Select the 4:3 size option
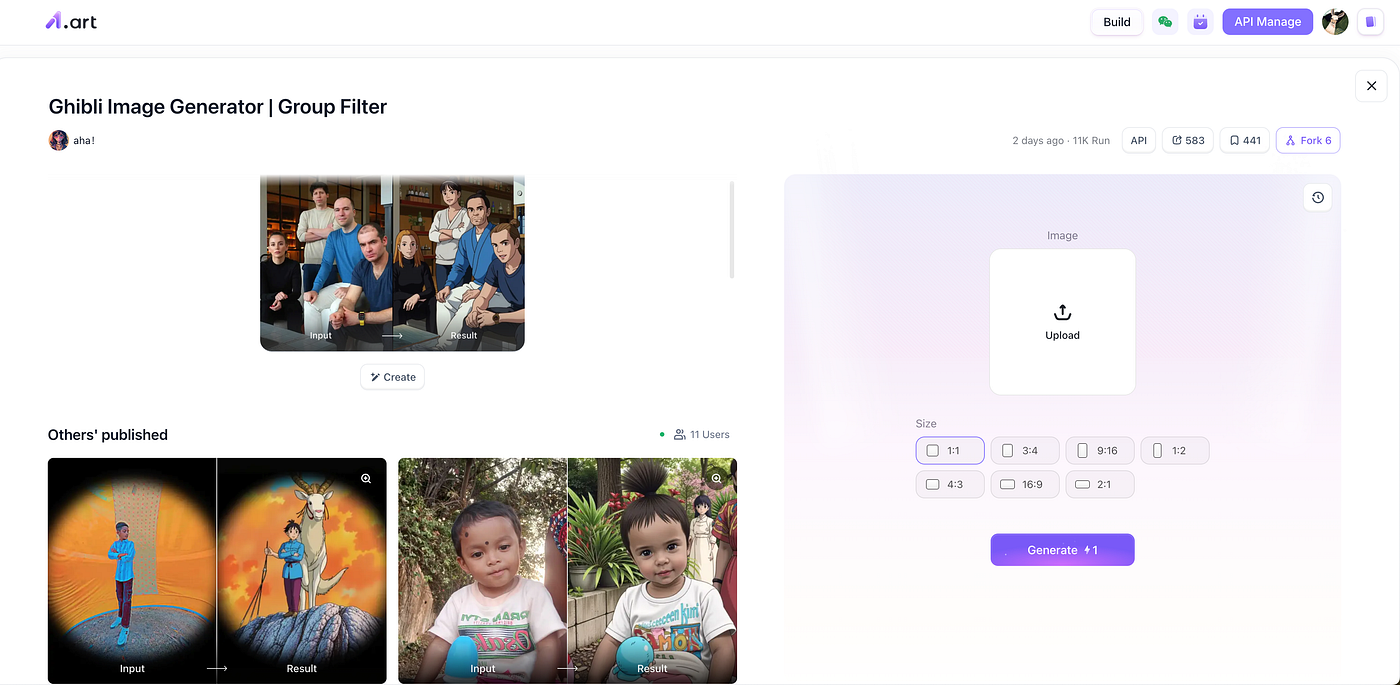The height and width of the screenshot is (685, 1400). click(x=950, y=484)
